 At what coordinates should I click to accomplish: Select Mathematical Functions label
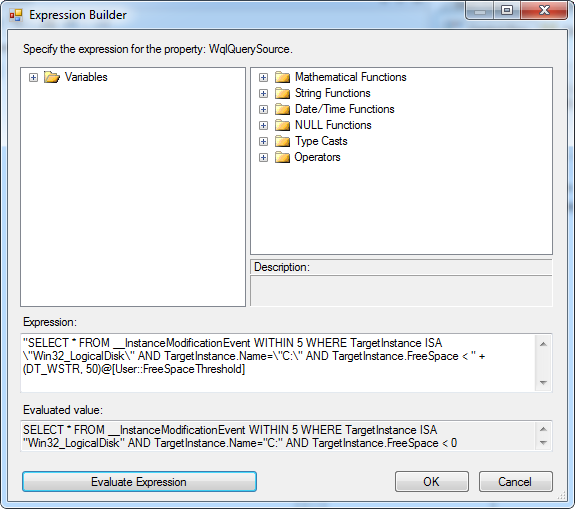351,77
